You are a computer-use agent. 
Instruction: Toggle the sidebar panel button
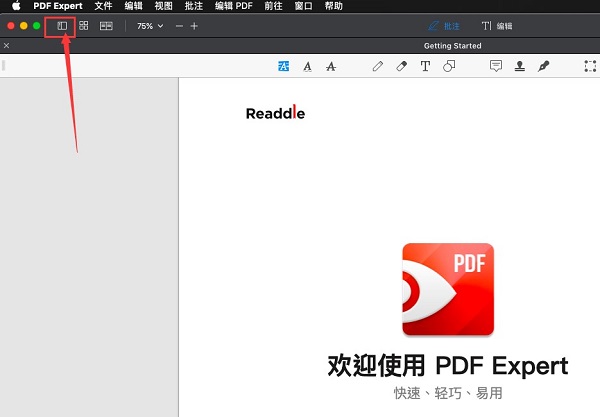pos(62,26)
